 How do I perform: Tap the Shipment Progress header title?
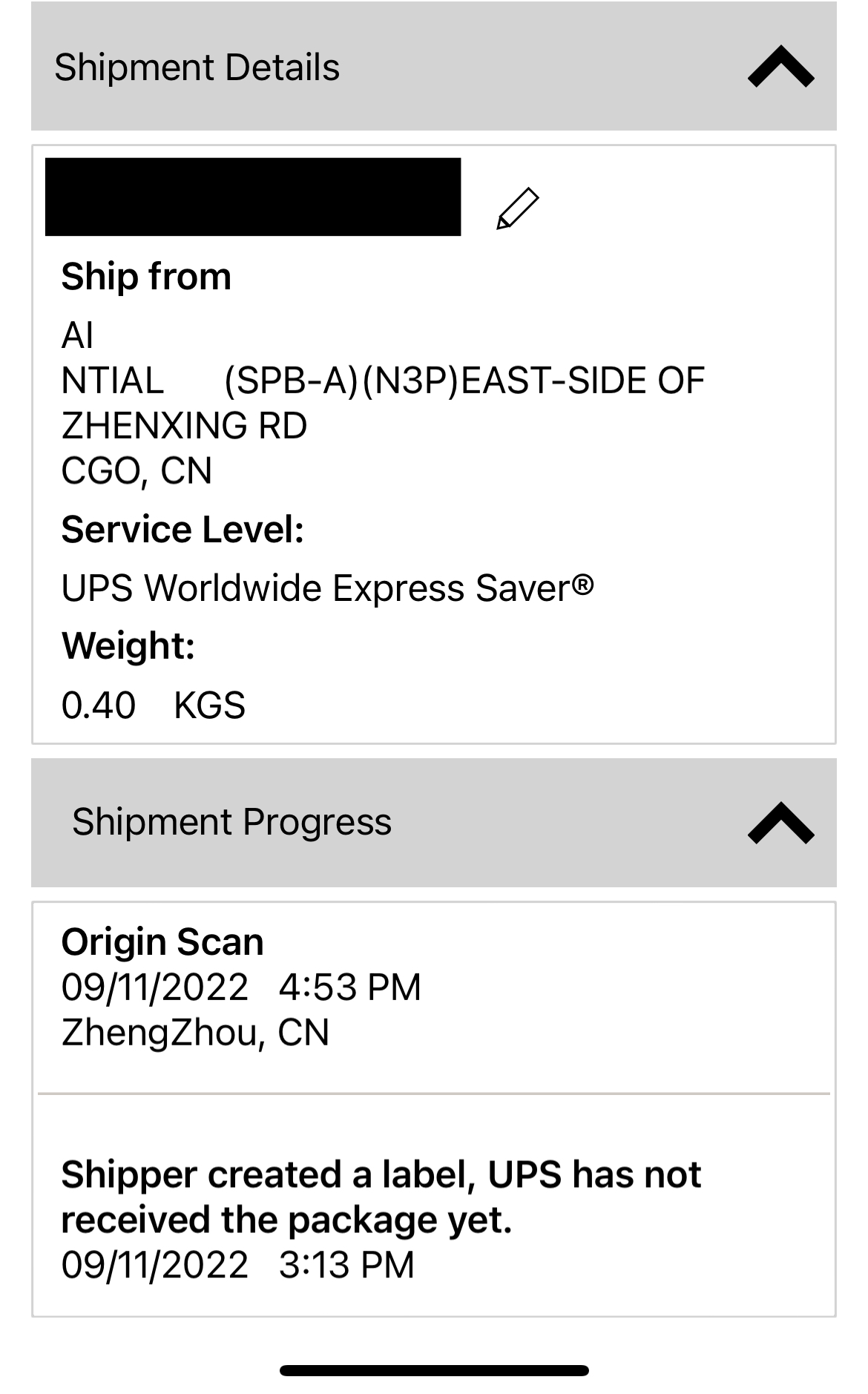tap(231, 822)
